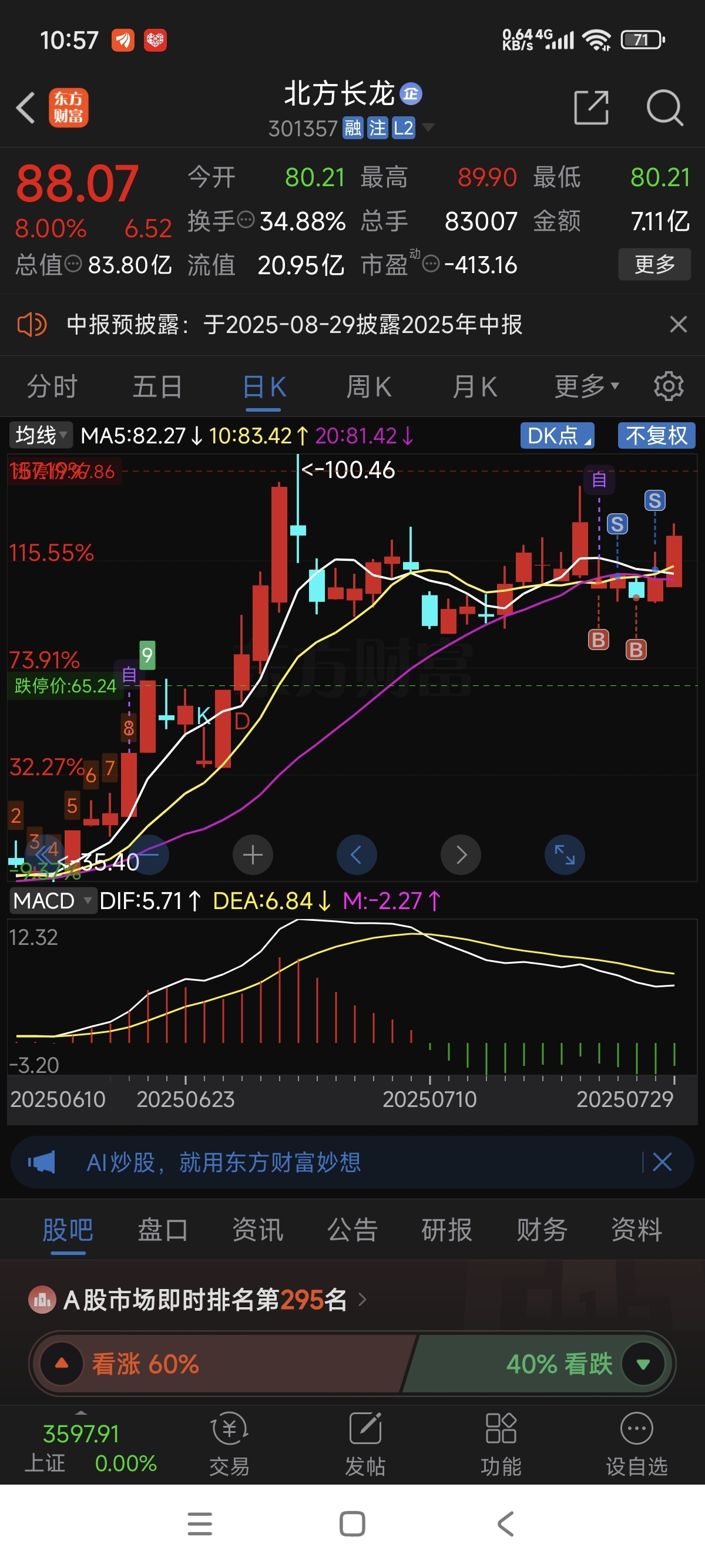705x1568 pixels.
Task: Tap 总值 info circle icon
Action: [x=73, y=264]
